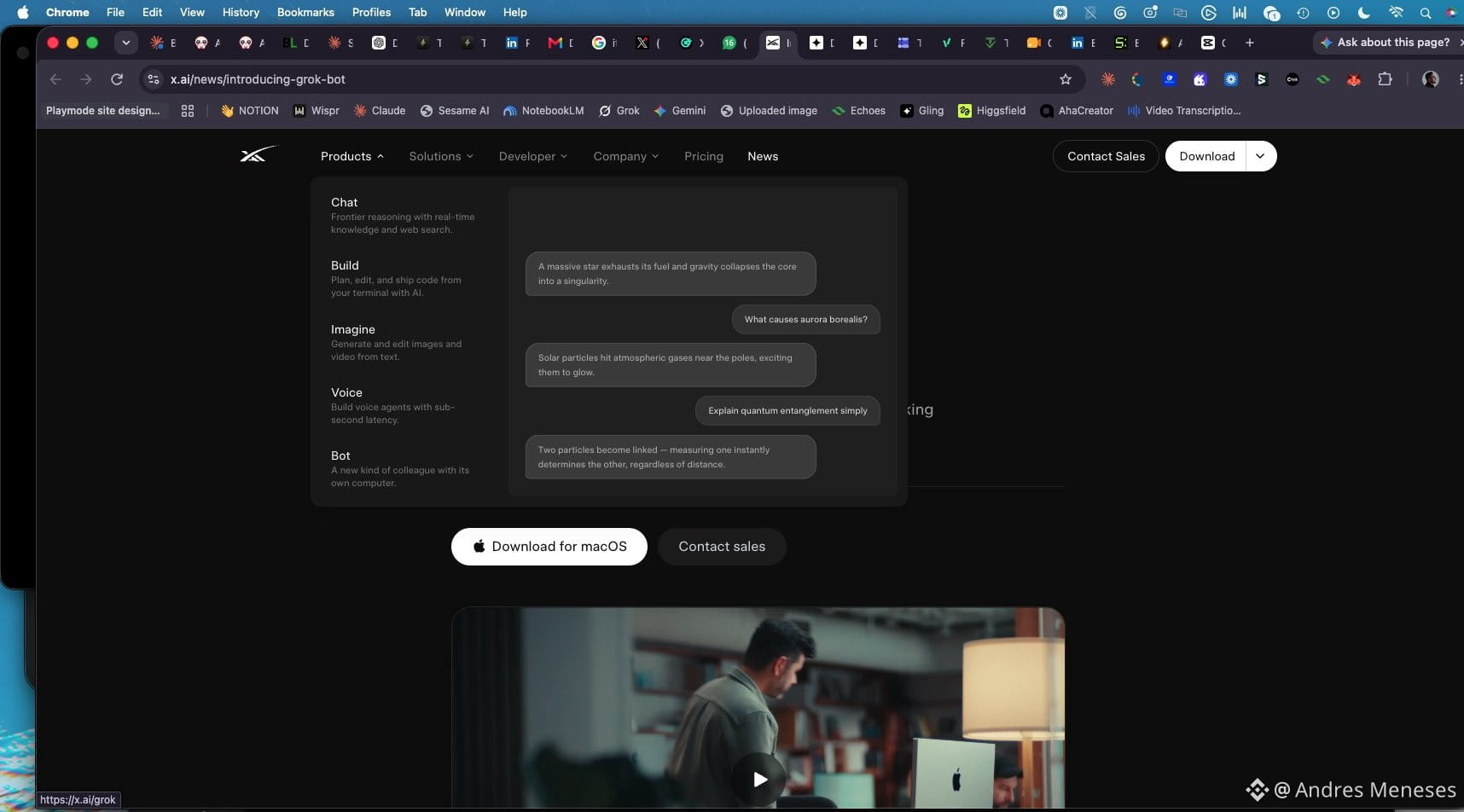Open the Higgsfield bookmark

tap(992, 111)
